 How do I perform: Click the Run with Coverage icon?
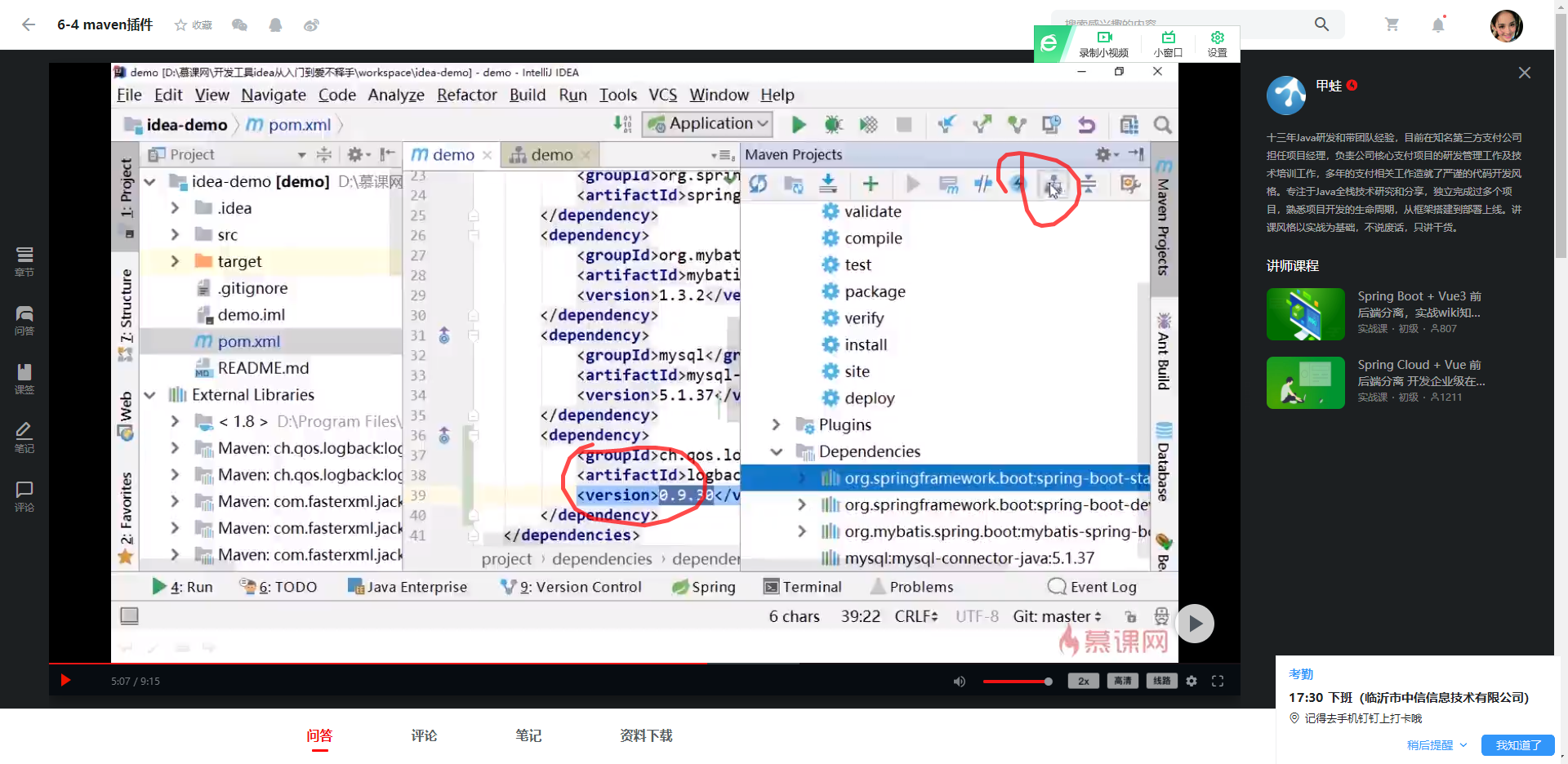[868, 125]
